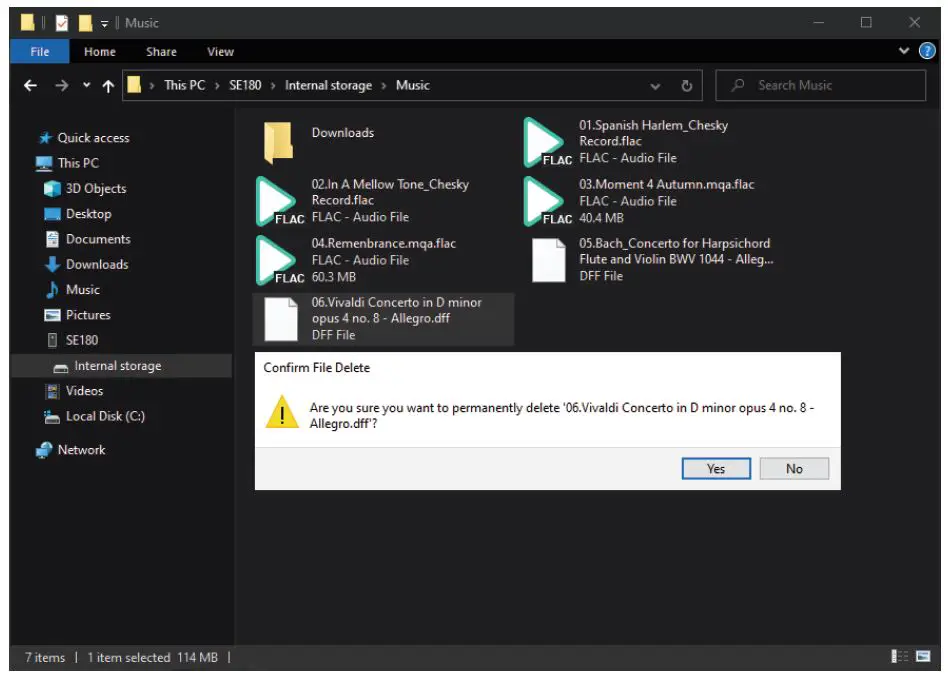Screen dimensions: 948x673
Task: Open the File ribbon tab
Action: pyautogui.click(x=40, y=52)
